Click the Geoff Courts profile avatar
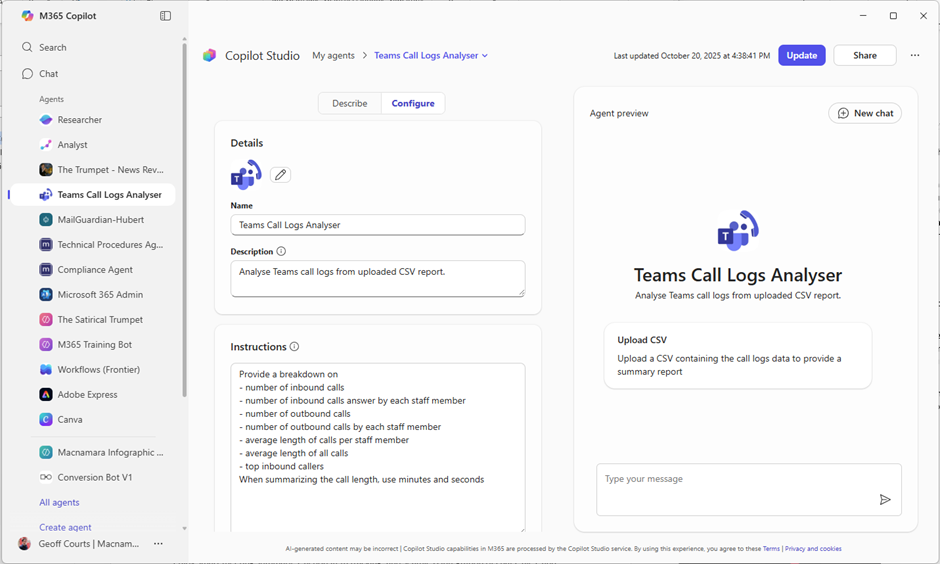The height and width of the screenshot is (564, 940). pyautogui.click(x=25, y=544)
